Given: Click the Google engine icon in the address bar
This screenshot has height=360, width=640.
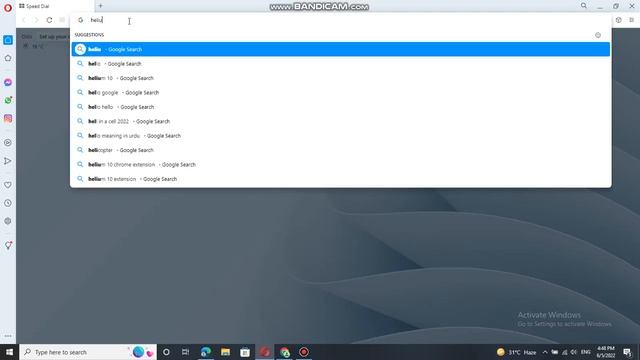Looking at the screenshot, I should click(80, 20).
